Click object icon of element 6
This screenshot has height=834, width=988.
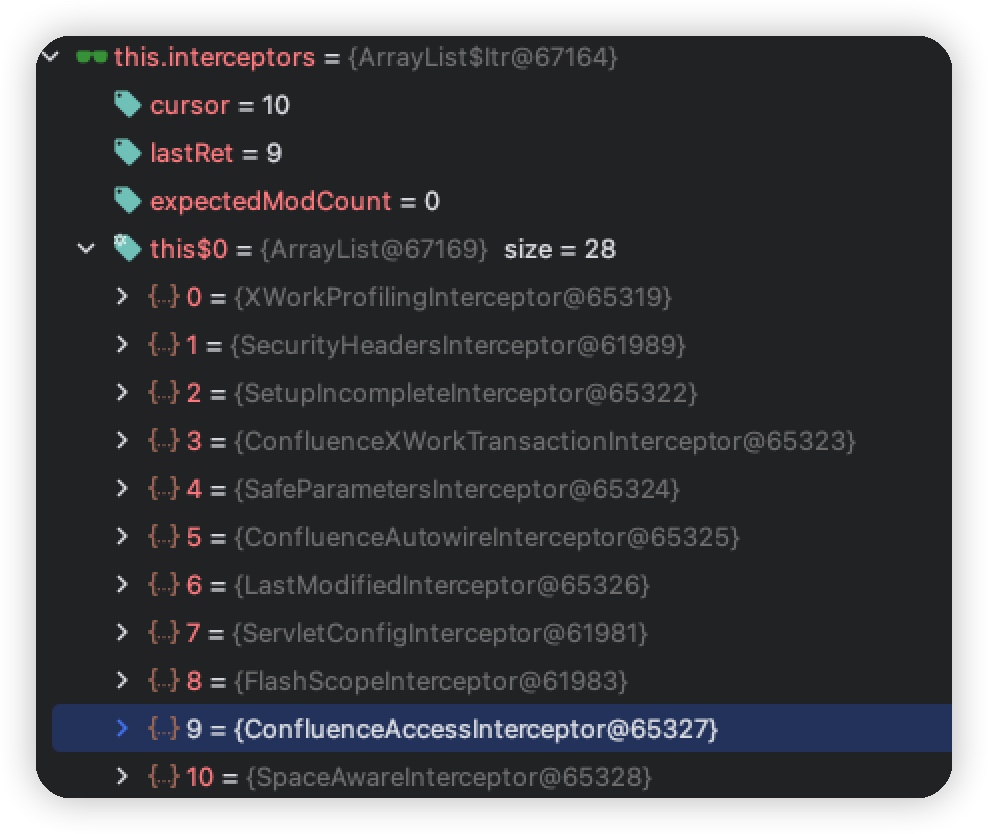click(164, 585)
